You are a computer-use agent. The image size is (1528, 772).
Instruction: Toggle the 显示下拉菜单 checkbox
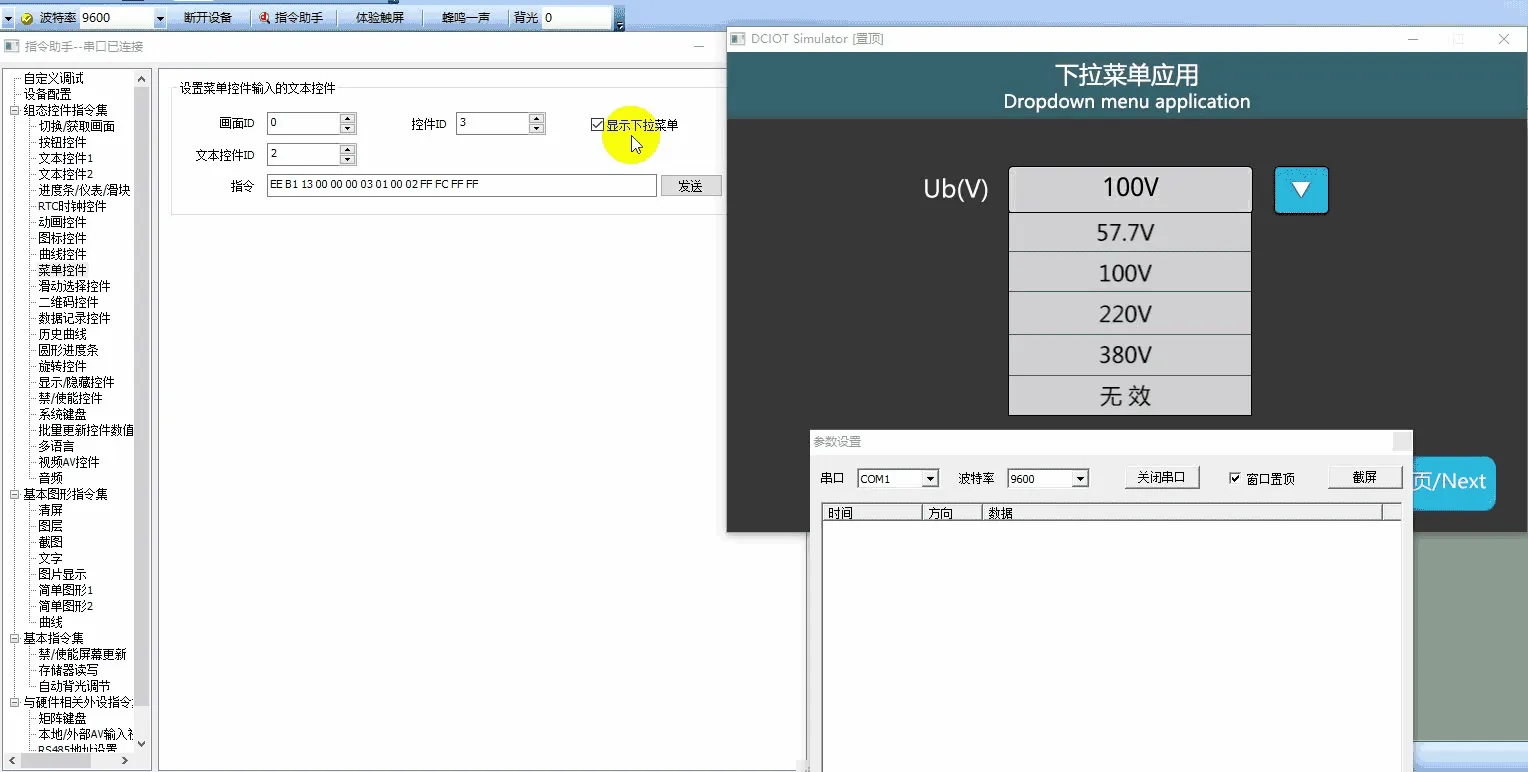pos(597,125)
